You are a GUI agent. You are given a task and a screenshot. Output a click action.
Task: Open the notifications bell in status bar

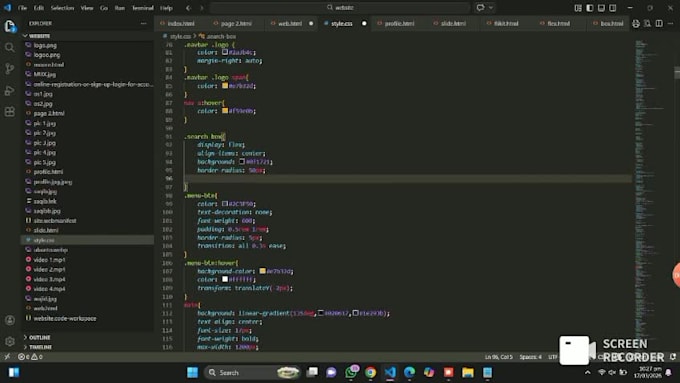[x=673, y=357]
